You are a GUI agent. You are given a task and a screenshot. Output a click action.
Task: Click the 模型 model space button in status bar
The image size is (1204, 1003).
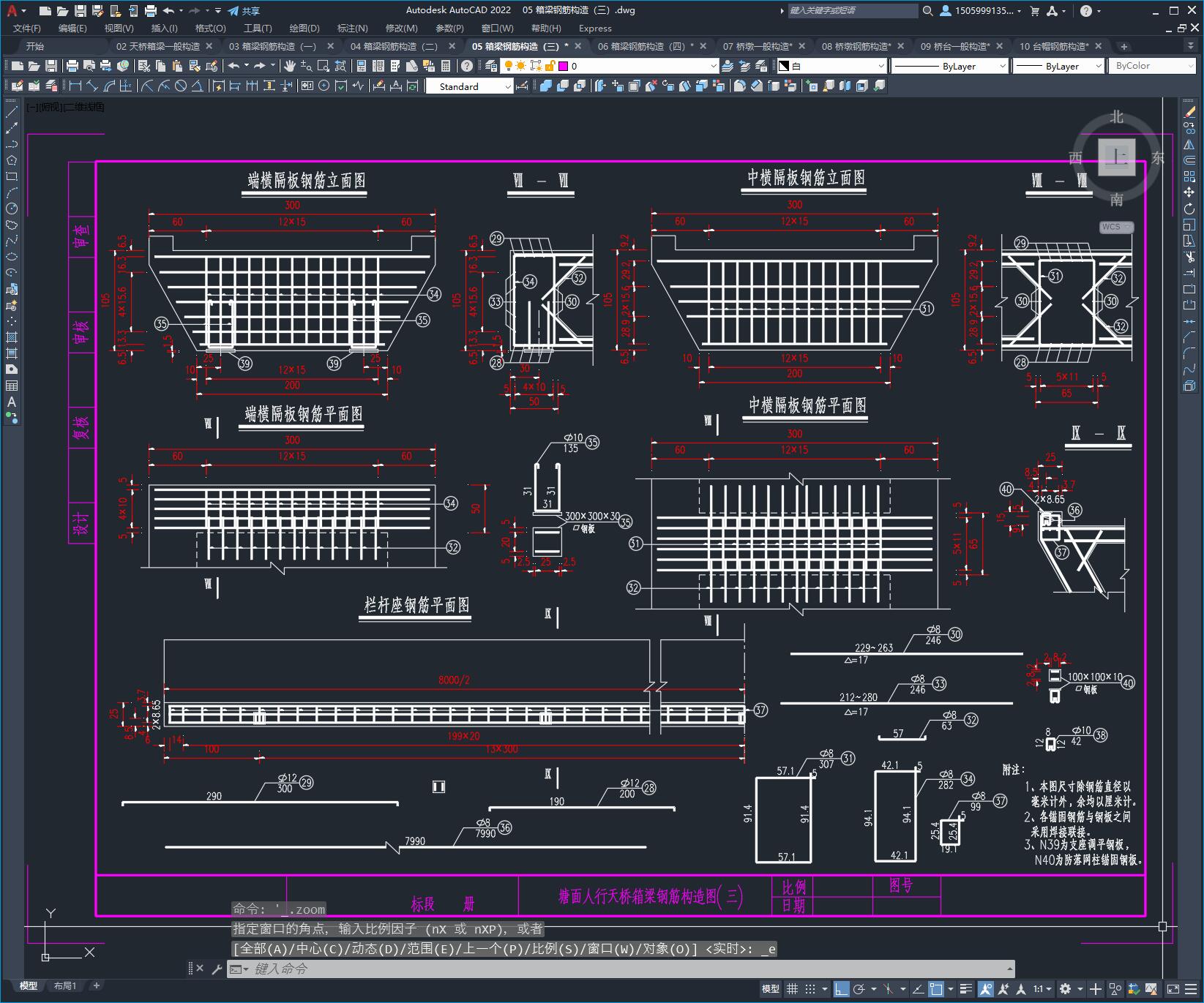[770, 989]
